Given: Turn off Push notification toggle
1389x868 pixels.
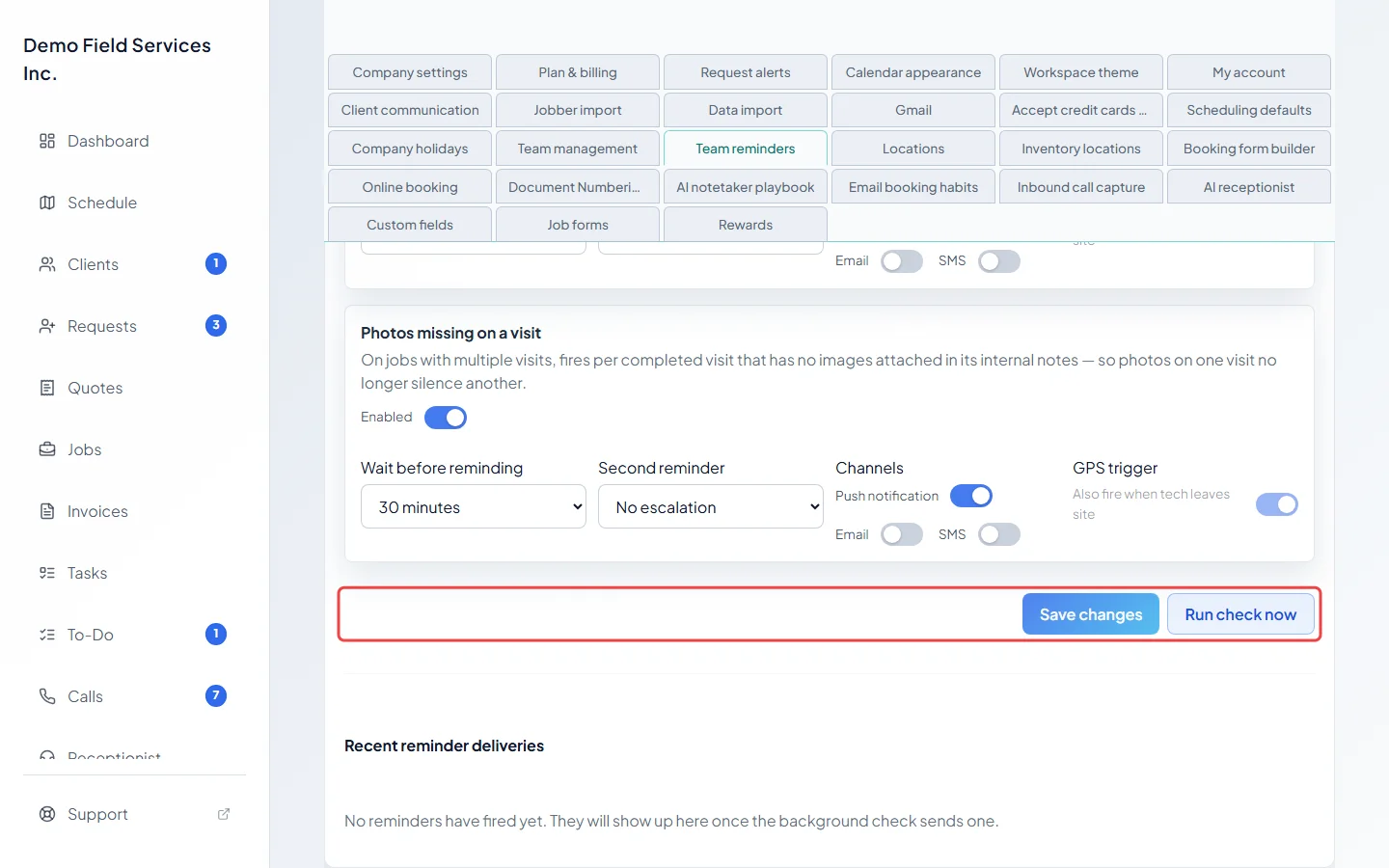Looking at the screenshot, I should [971, 496].
